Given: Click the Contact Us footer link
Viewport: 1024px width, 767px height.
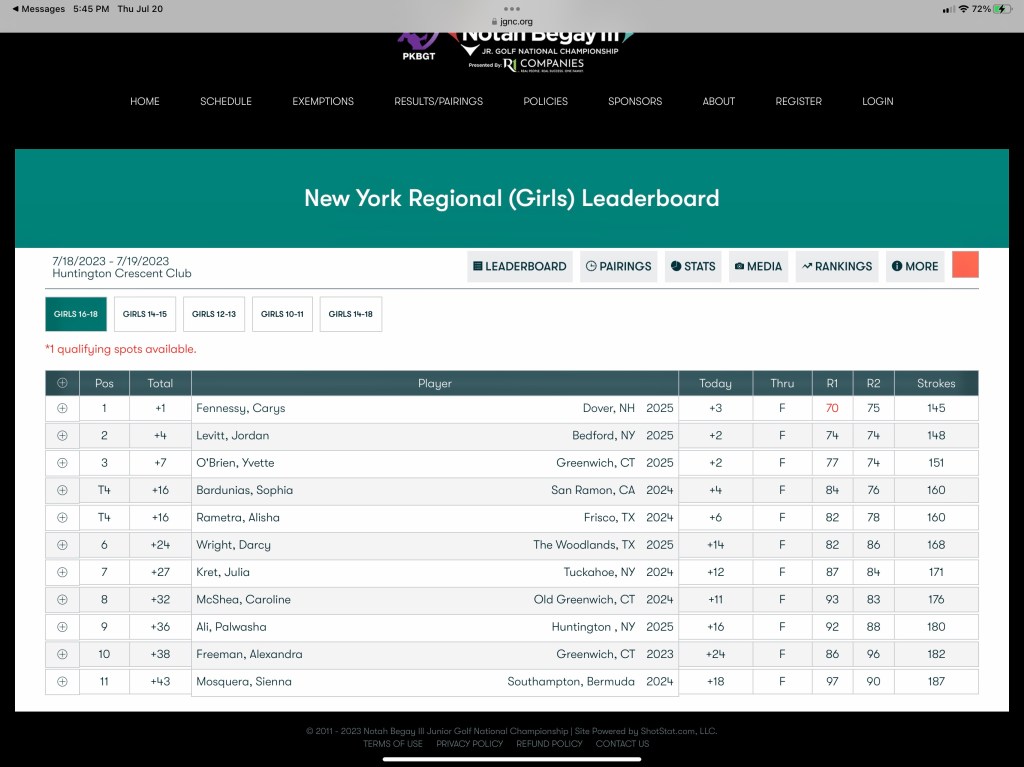Looking at the screenshot, I should pos(622,744).
